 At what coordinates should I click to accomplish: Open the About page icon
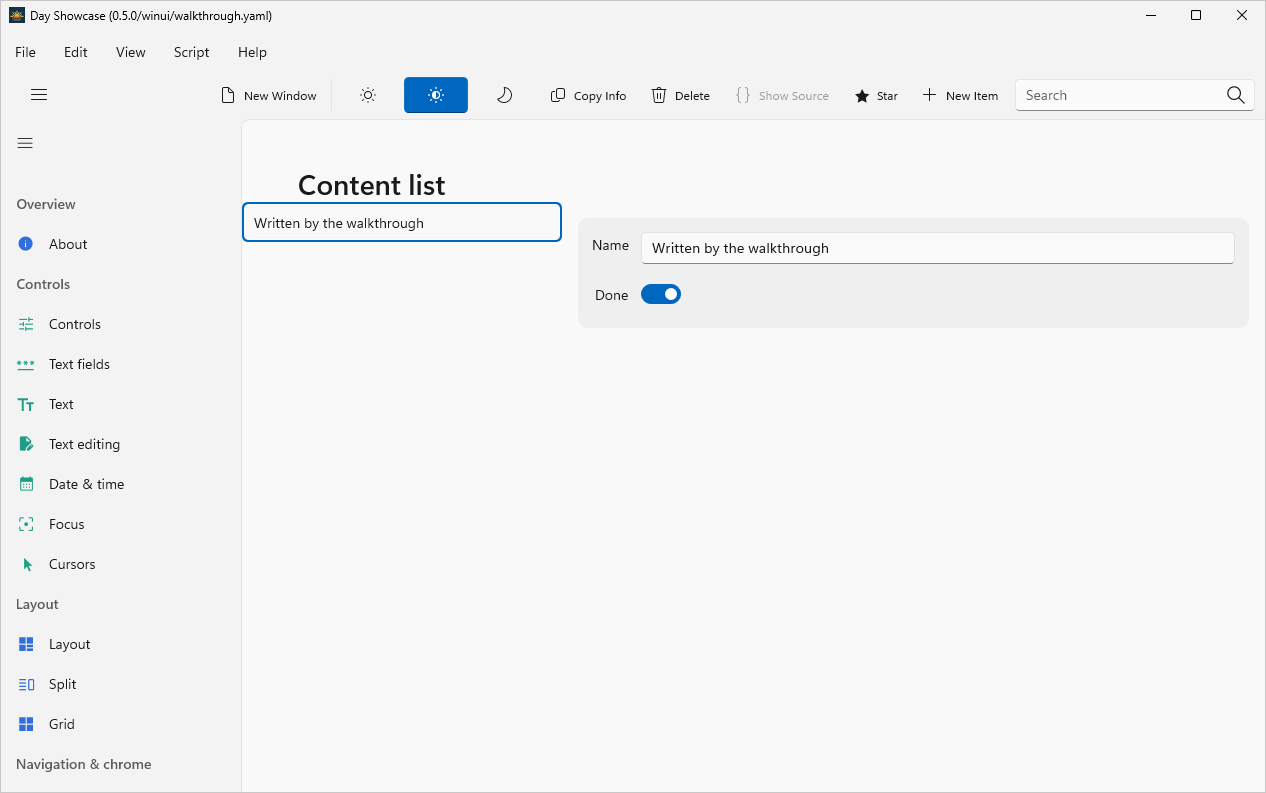coord(26,244)
